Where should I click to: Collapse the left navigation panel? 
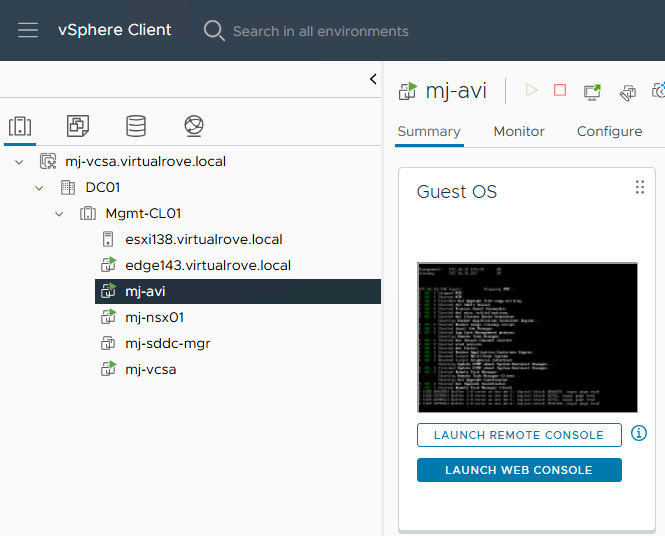[373, 79]
